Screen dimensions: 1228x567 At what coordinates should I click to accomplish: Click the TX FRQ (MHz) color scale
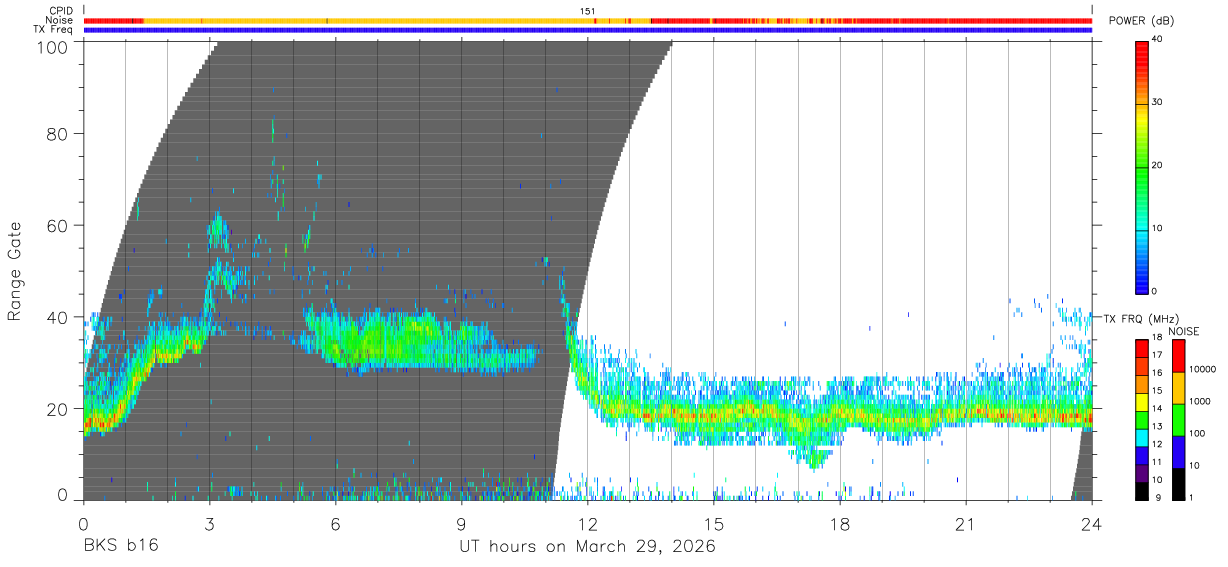[1141, 420]
